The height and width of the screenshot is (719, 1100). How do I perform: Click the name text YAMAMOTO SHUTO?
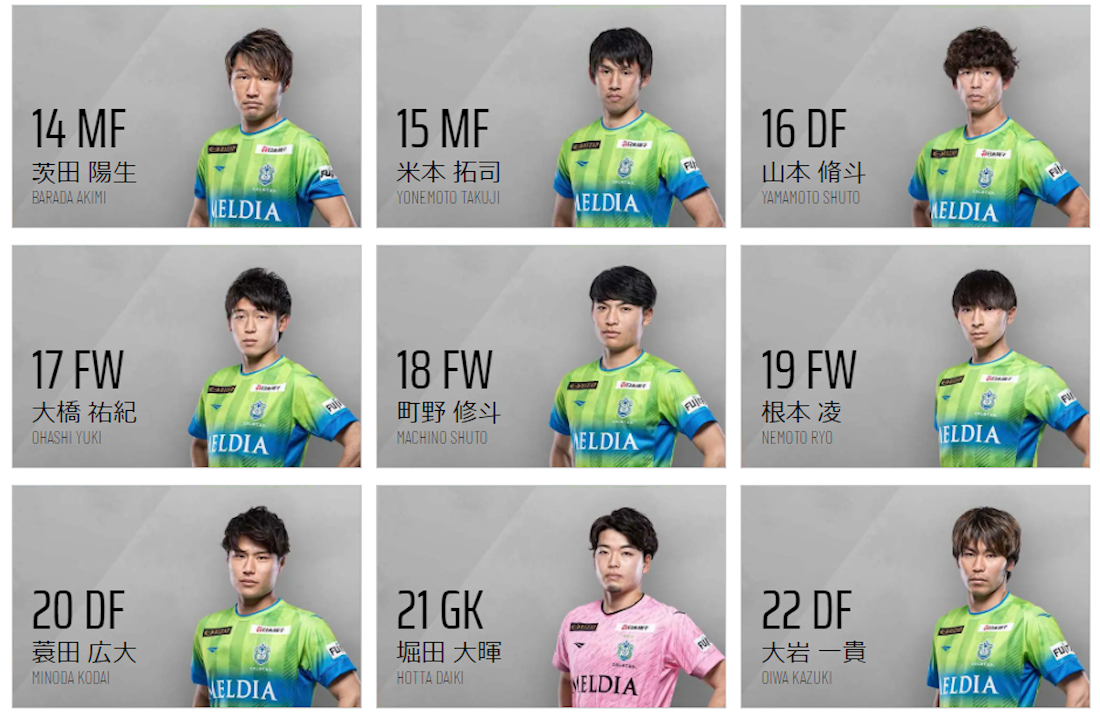[810, 198]
